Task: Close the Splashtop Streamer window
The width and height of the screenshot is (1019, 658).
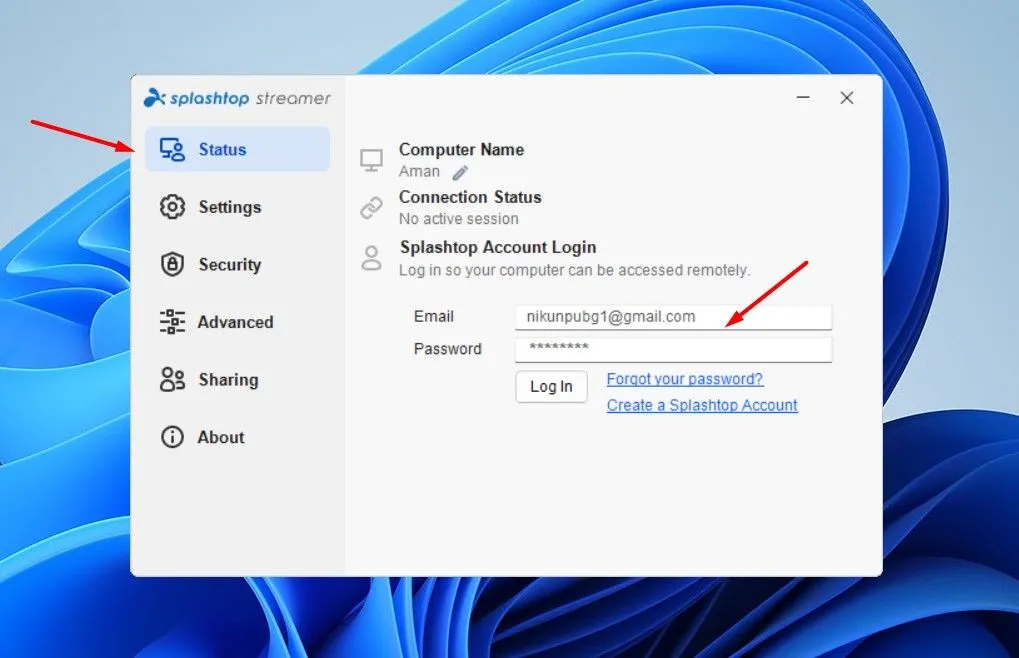Action: [847, 98]
